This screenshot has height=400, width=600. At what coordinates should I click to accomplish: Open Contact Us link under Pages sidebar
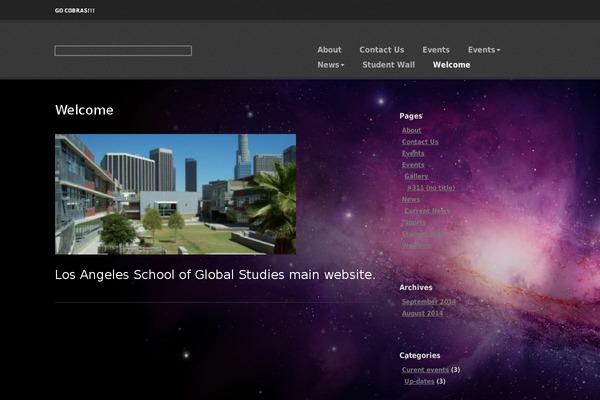coord(420,142)
